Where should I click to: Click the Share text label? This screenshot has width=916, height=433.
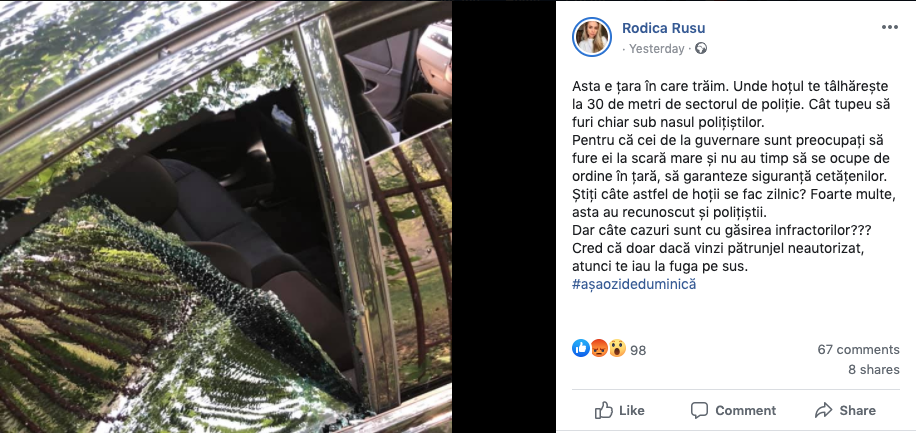pos(858,411)
